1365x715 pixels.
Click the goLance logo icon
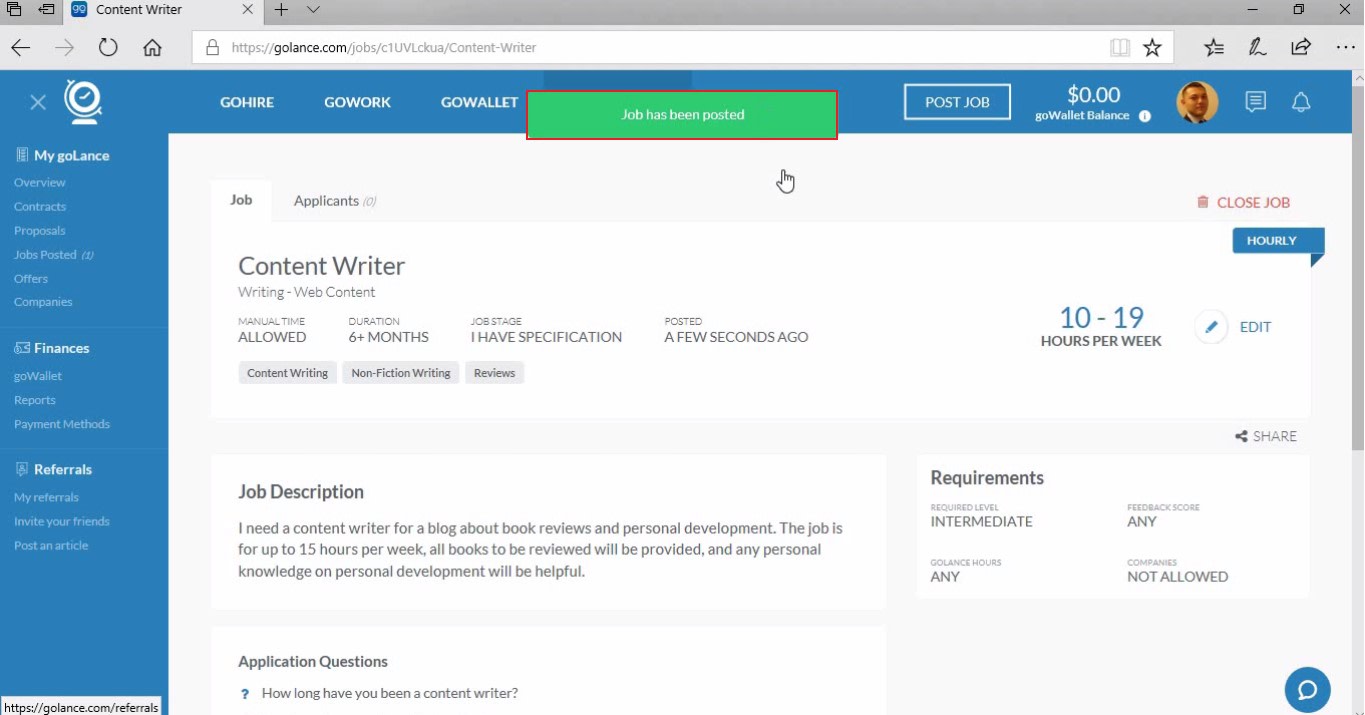click(x=83, y=101)
